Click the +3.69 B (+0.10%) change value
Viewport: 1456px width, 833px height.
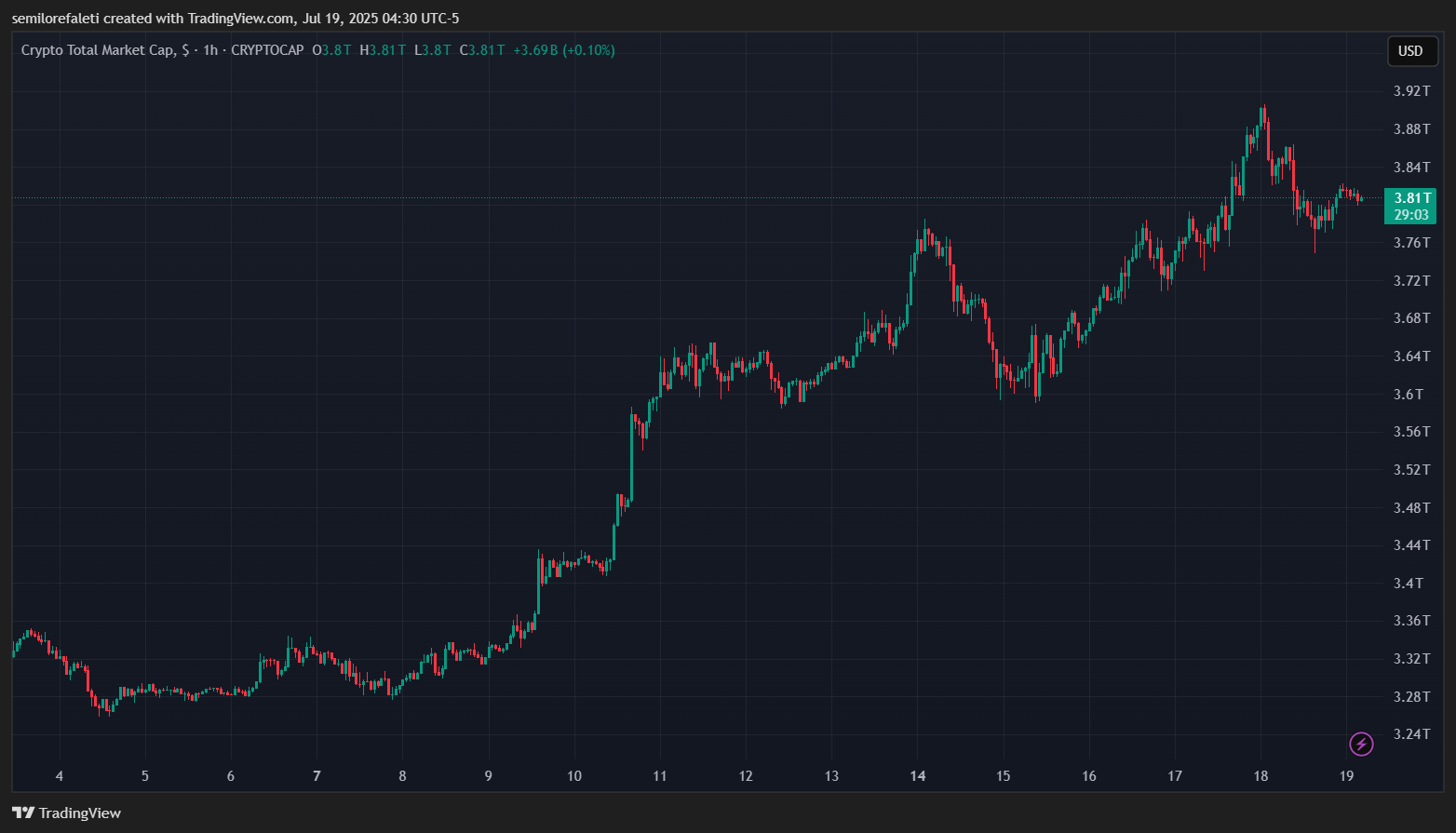[x=564, y=50]
